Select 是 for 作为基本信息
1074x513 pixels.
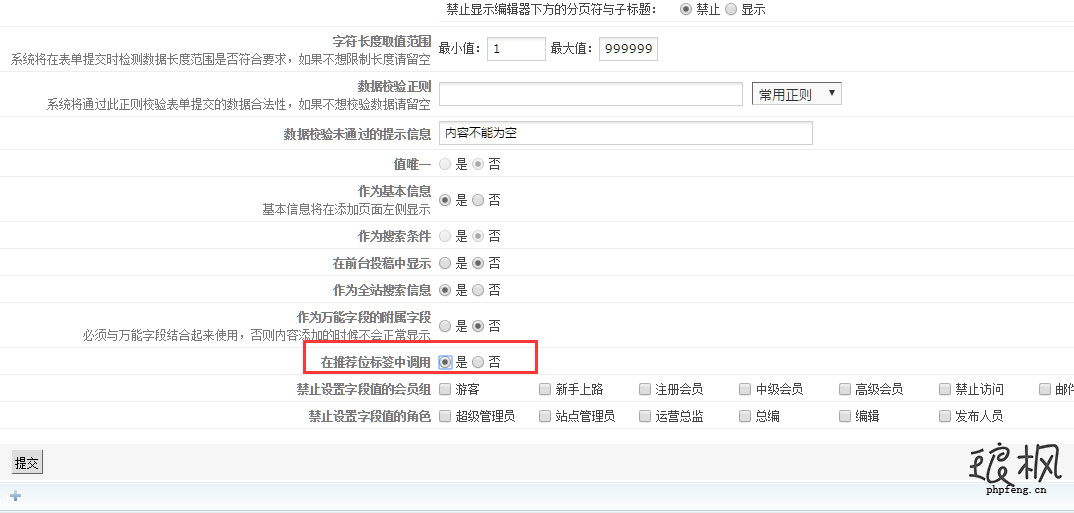click(x=445, y=200)
